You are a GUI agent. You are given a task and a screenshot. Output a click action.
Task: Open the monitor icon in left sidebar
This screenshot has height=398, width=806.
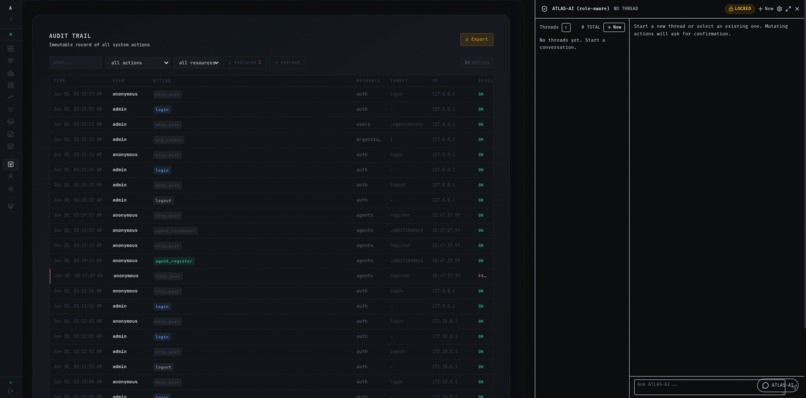[11, 206]
